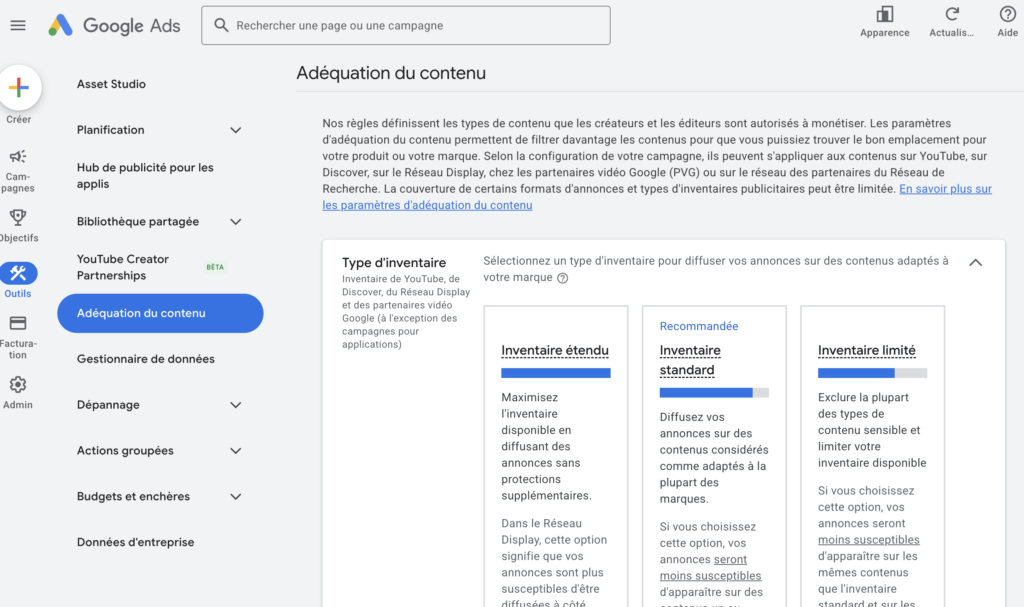This screenshot has height=607, width=1024.
Task: Click the Inventaire standard coverage bar
Action: [x=714, y=393]
